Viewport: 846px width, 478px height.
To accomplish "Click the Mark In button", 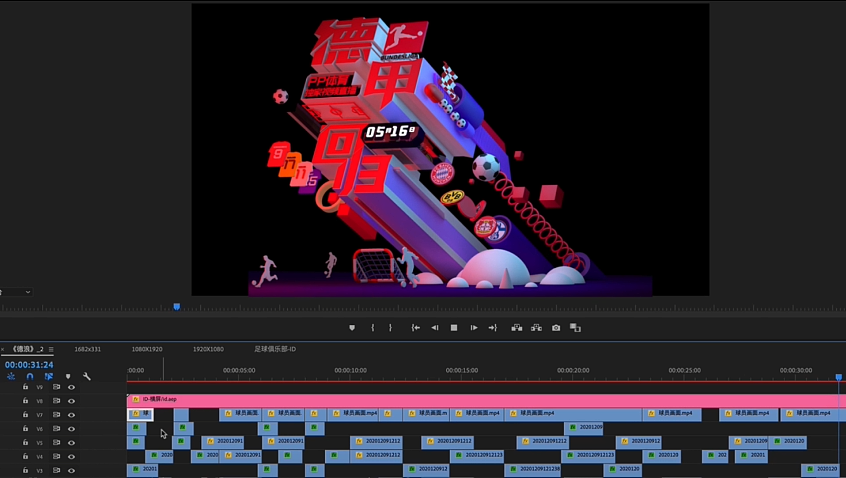I will pyautogui.click(x=372, y=327).
